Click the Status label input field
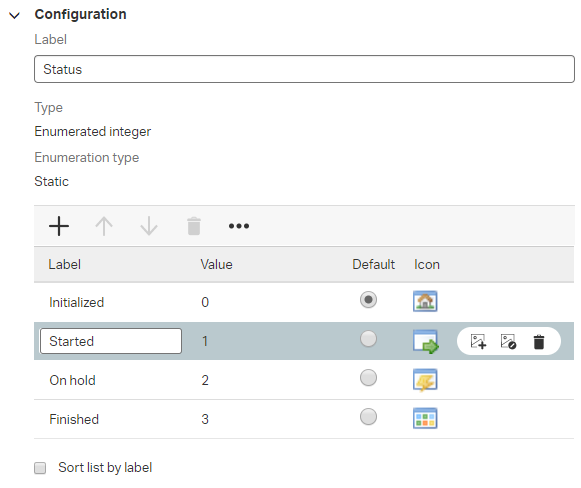Image resolution: width=581 pixels, height=488 pixels. tap(304, 69)
